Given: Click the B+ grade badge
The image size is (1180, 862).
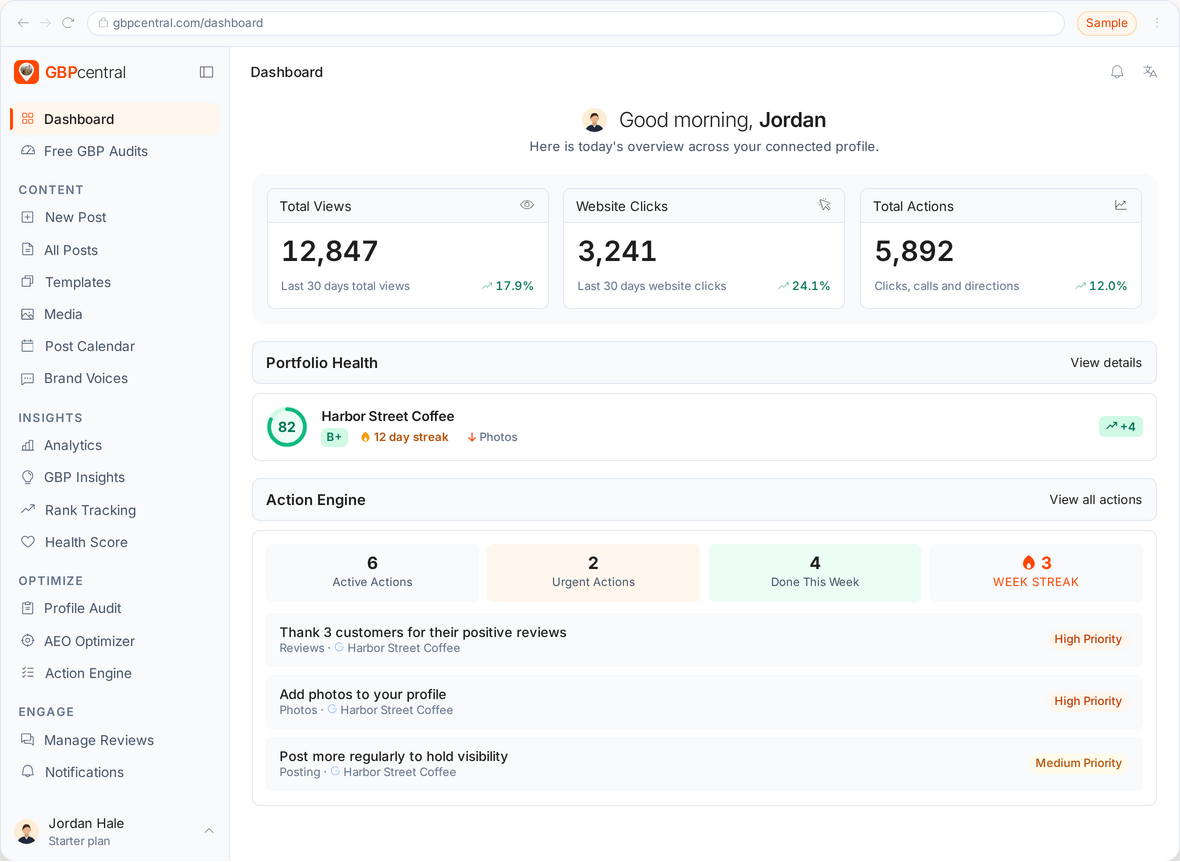Looking at the screenshot, I should pyautogui.click(x=334, y=437).
